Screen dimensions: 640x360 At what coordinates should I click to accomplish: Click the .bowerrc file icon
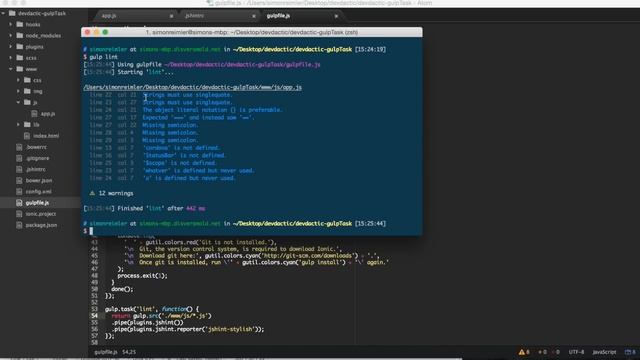pyautogui.click(x=19, y=147)
